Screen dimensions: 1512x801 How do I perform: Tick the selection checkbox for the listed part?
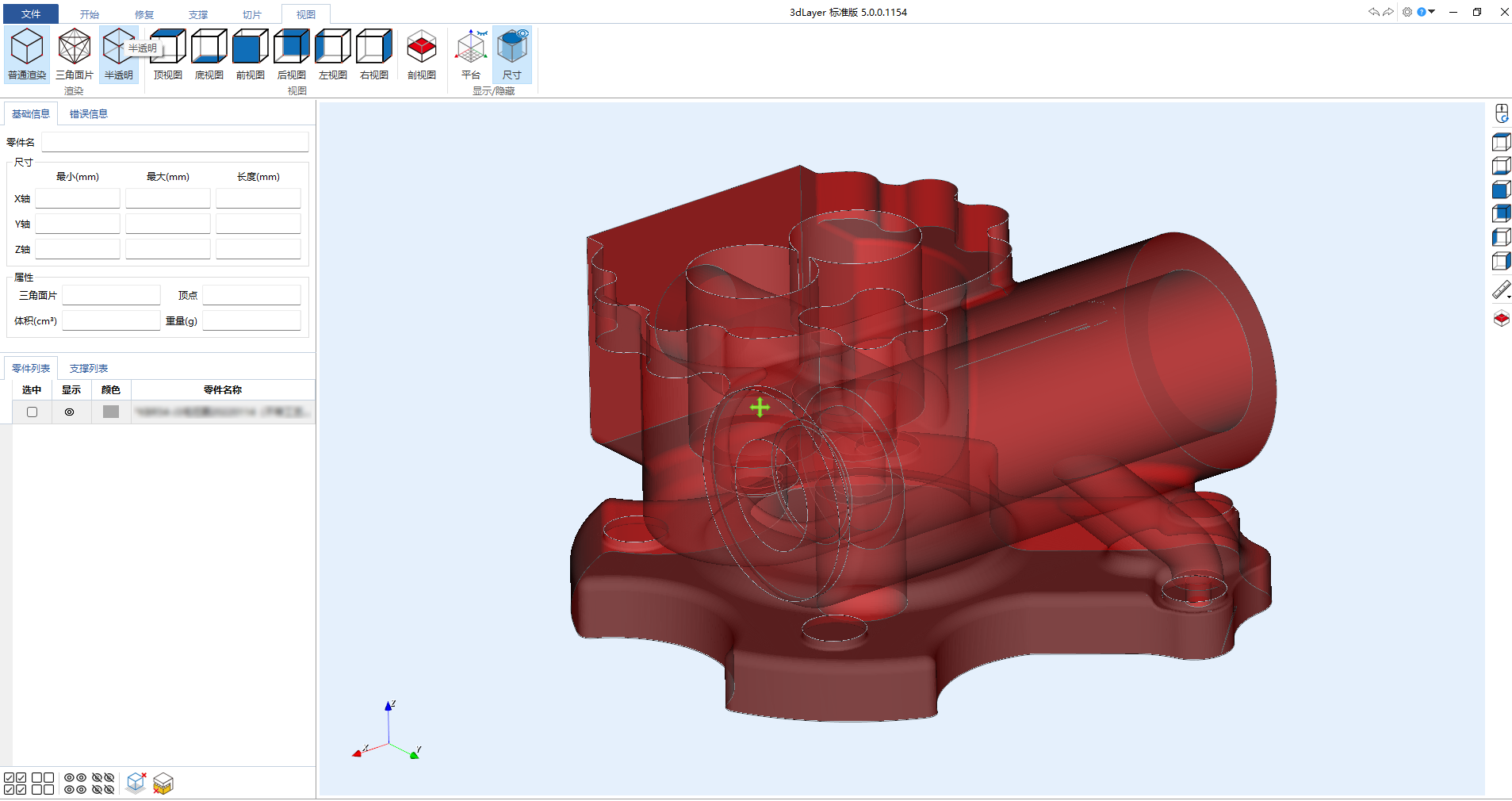coord(32,412)
